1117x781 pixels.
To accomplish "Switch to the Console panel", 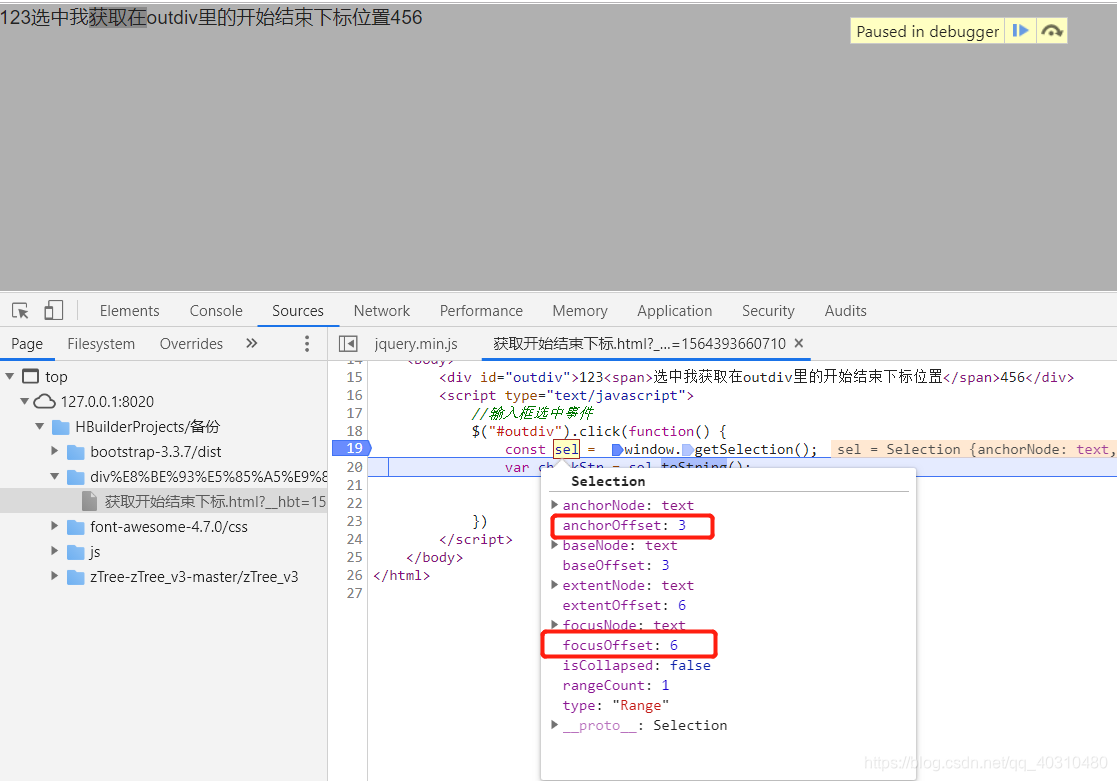I will (216, 311).
